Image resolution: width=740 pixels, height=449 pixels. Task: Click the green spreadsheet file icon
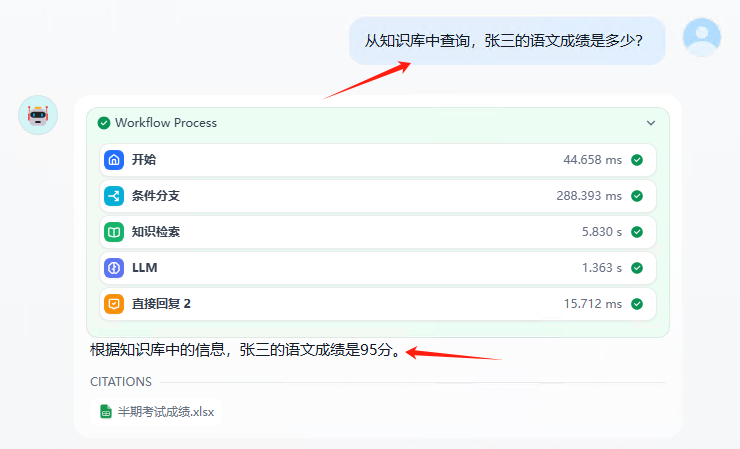point(105,411)
